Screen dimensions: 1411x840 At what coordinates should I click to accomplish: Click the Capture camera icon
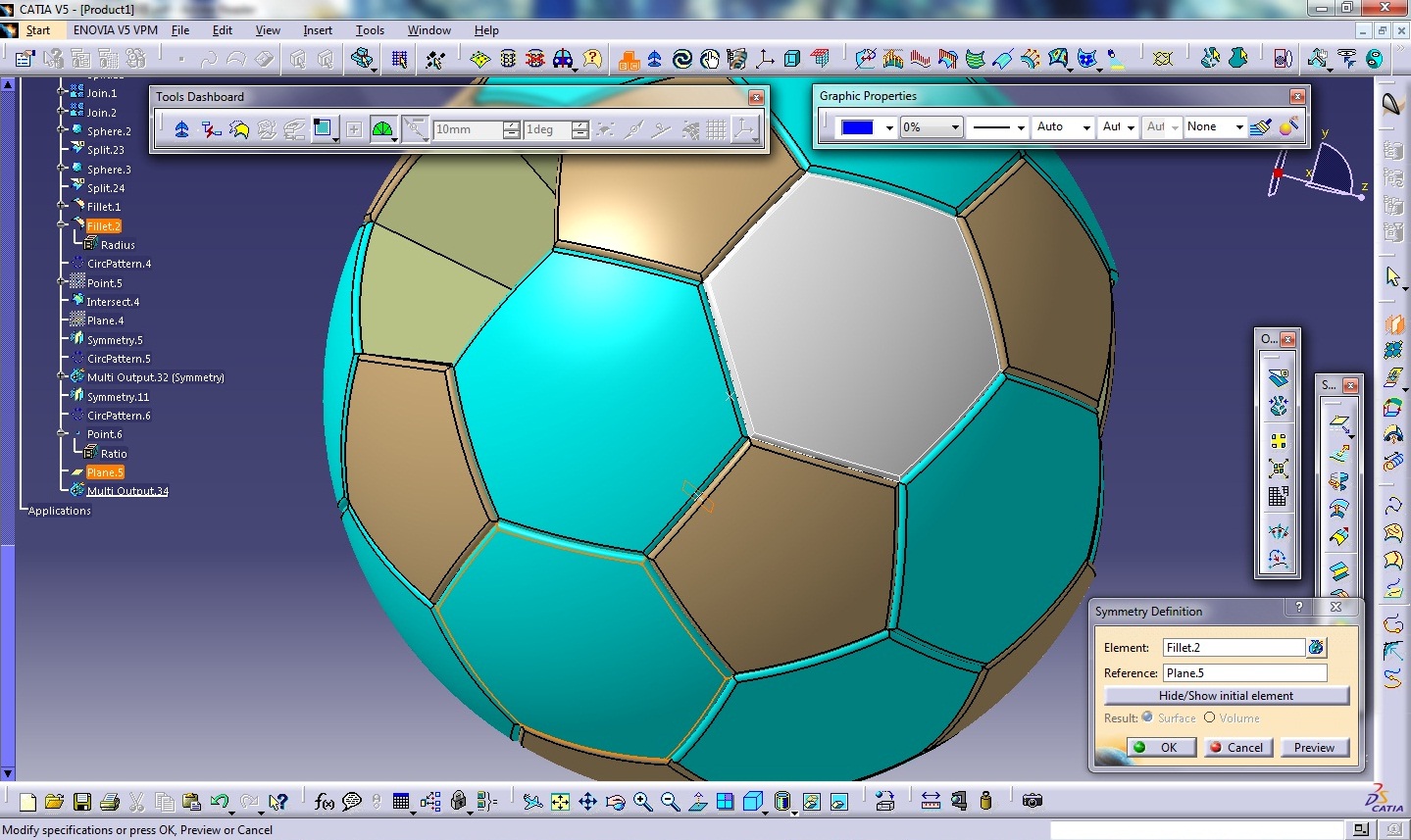click(x=1032, y=801)
